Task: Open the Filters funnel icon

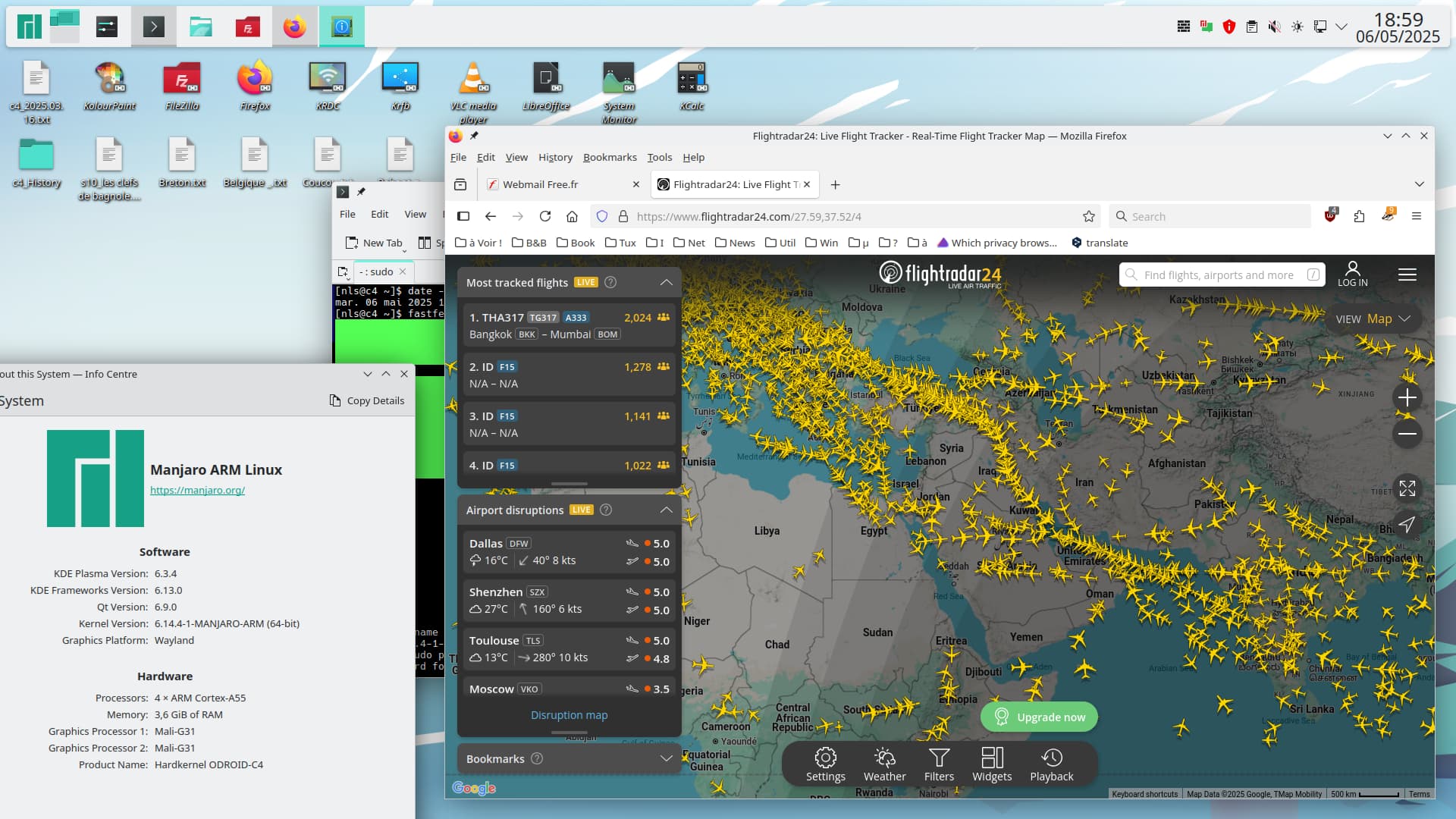Action: (939, 758)
